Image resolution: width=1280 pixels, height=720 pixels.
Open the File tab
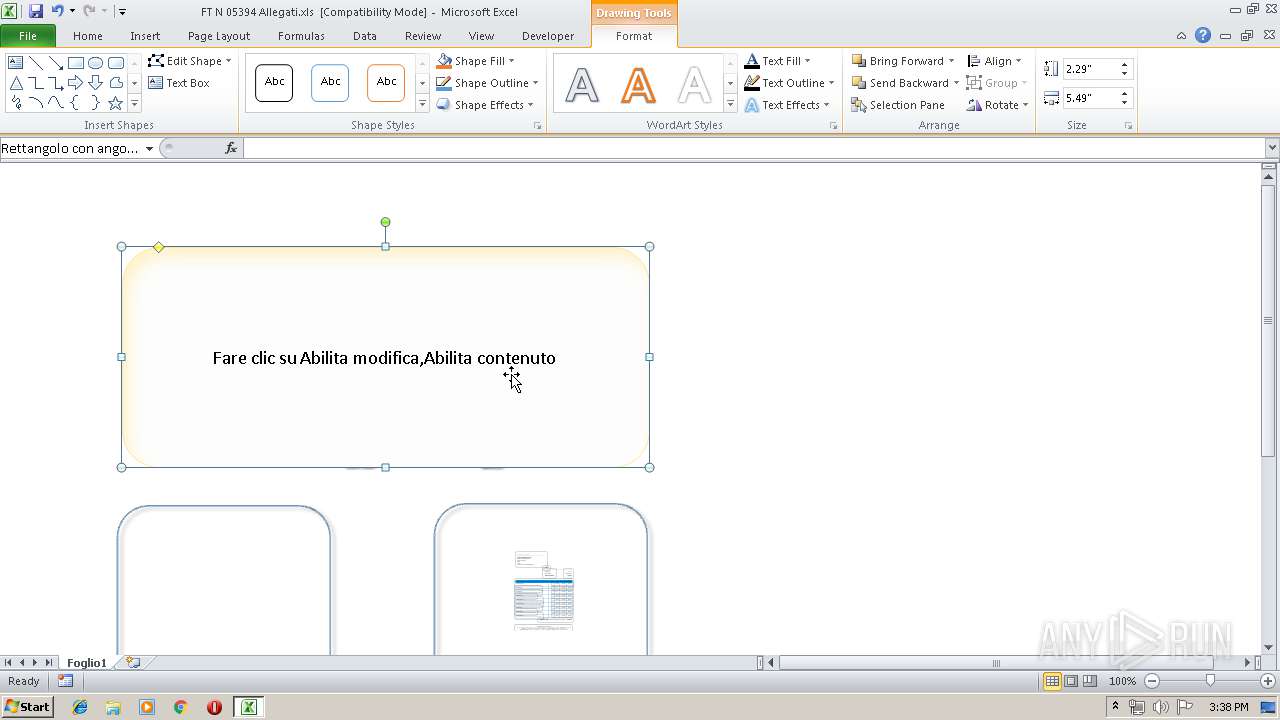[x=28, y=36]
